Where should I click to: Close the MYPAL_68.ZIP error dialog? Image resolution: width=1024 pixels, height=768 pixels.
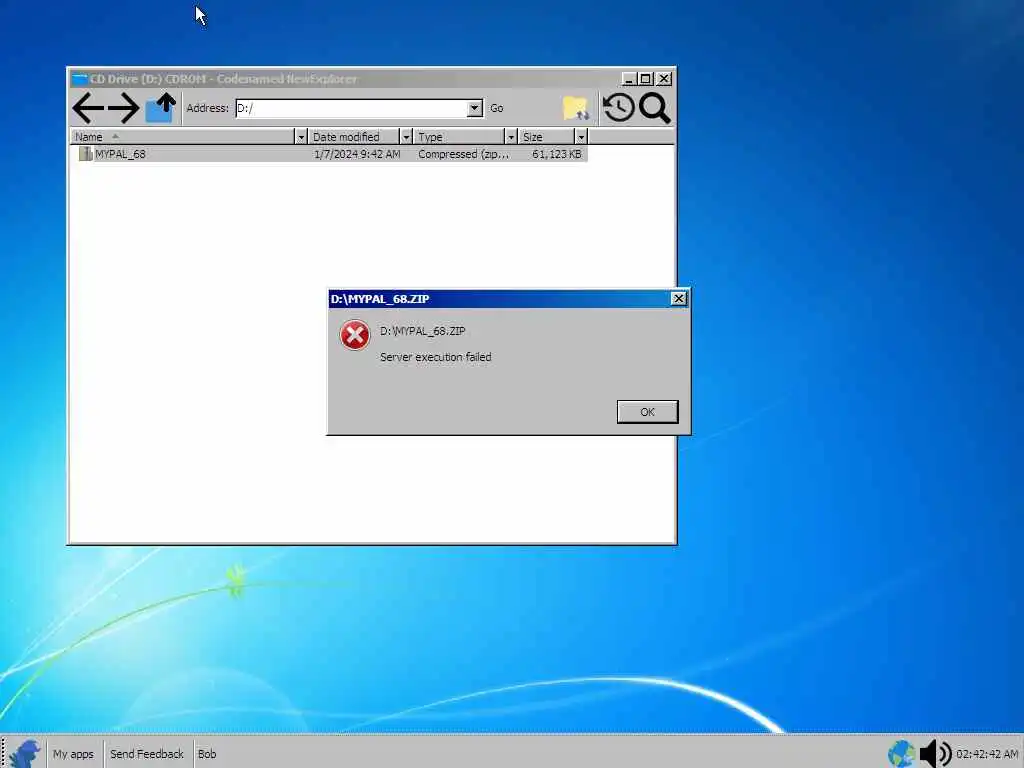click(x=679, y=298)
